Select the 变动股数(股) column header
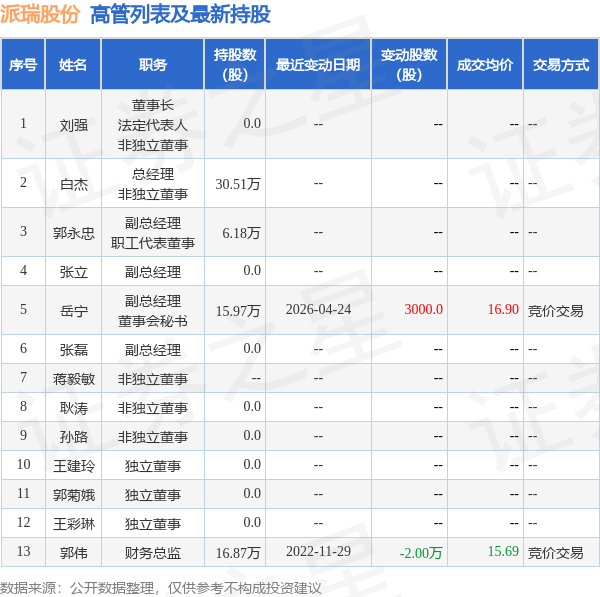This screenshot has width=600, height=597. [409, 65]
